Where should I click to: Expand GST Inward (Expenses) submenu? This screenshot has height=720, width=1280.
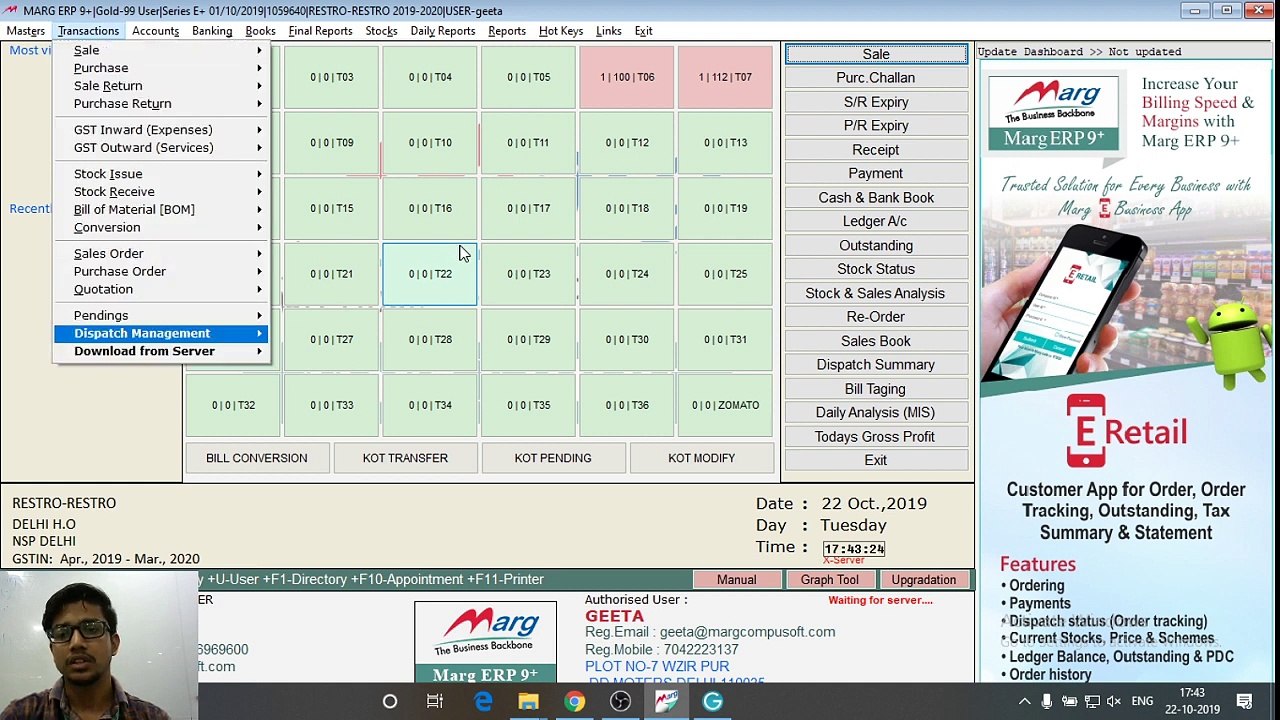coord(259,130)
